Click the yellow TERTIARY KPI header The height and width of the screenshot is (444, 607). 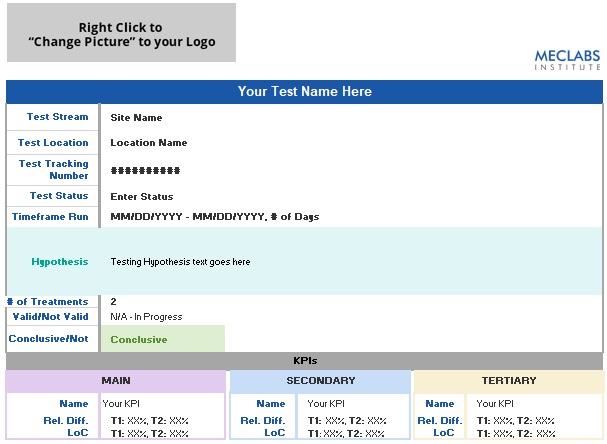(x=508, y=381)
